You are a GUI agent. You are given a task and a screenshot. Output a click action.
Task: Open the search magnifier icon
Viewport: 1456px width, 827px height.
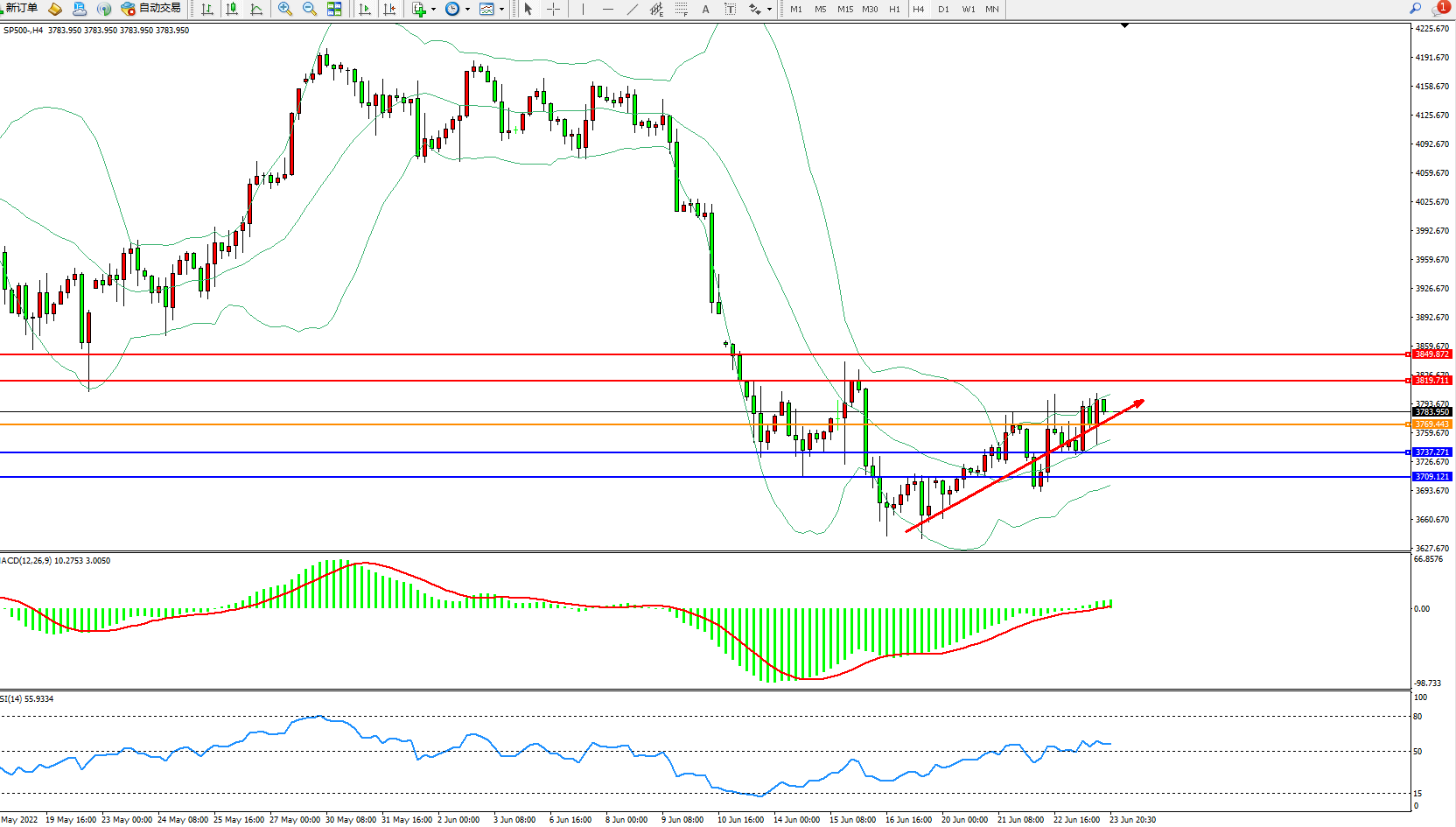[x=1415, y=9]
